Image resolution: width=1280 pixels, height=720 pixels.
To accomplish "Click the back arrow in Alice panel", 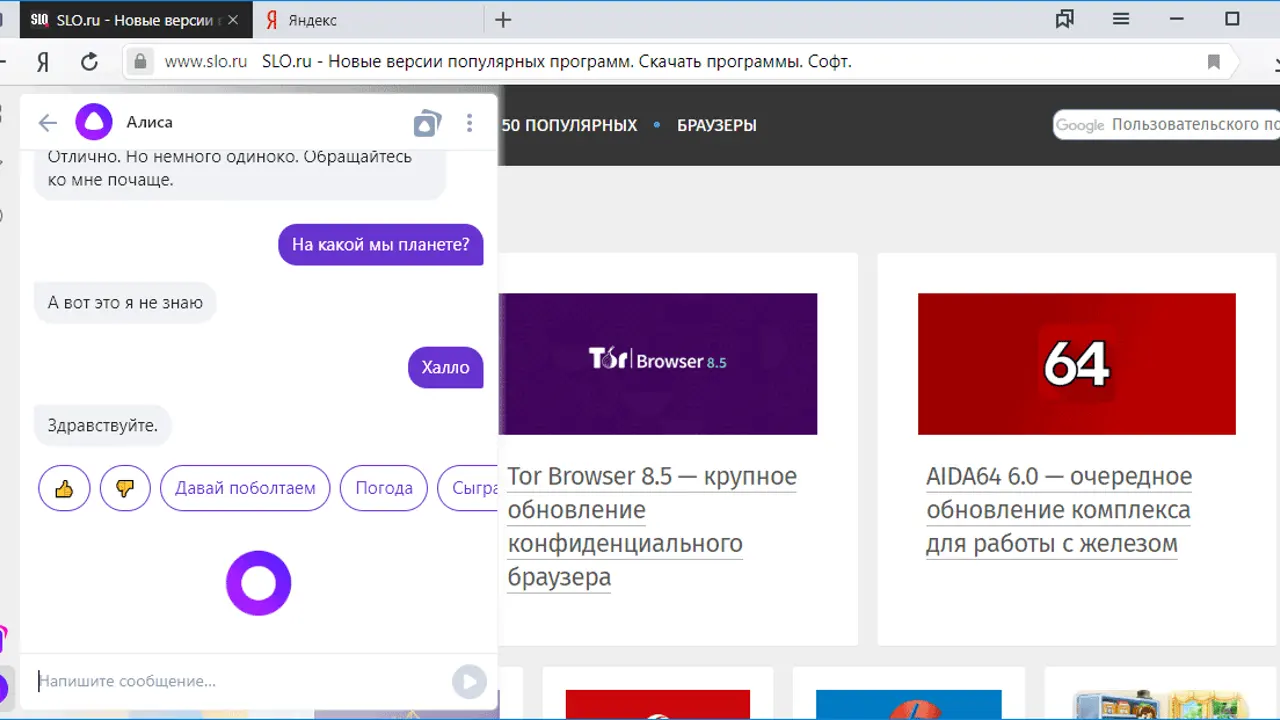I will click(x=47, y=123).
